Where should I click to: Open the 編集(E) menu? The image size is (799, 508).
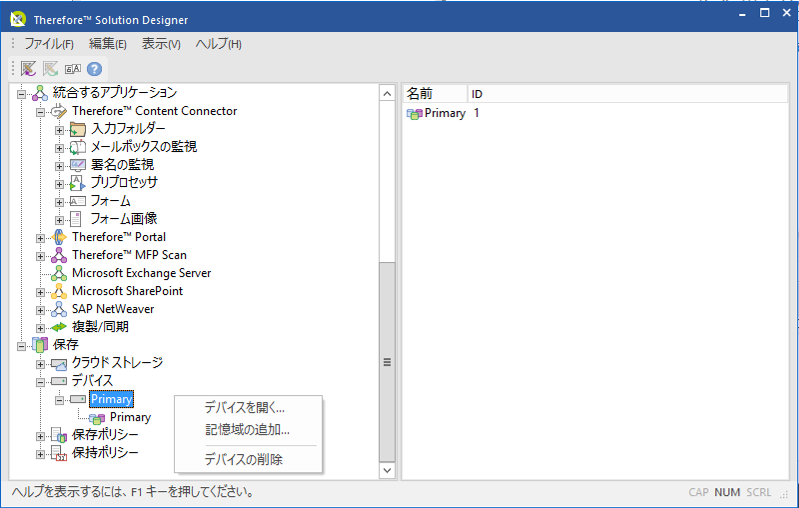pos(108,44)
